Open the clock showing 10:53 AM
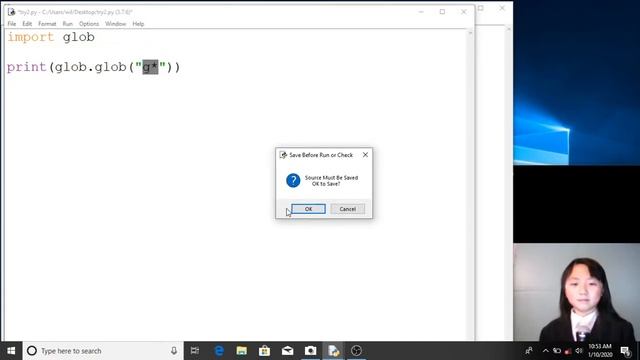The image size is (640, 360). pyautogui.click(x=600, y=351)
